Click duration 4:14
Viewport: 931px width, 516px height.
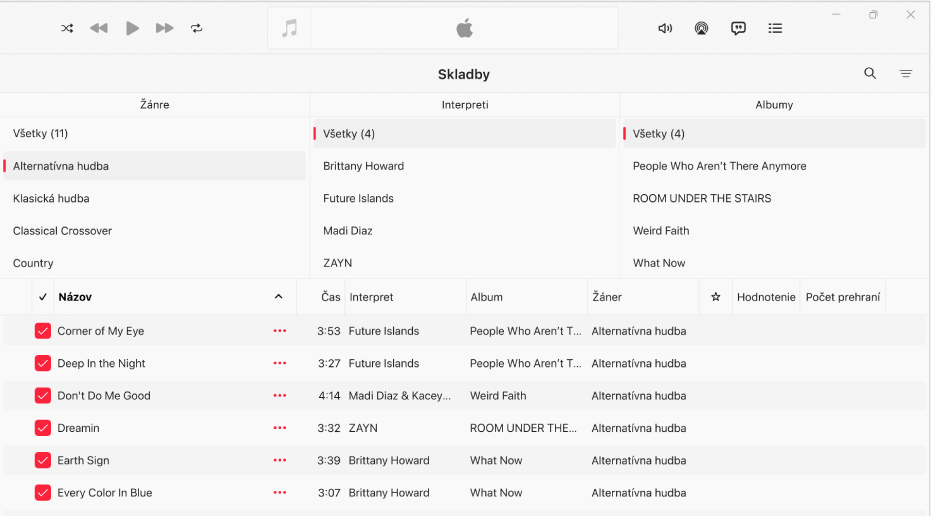[x=329, y=395]
